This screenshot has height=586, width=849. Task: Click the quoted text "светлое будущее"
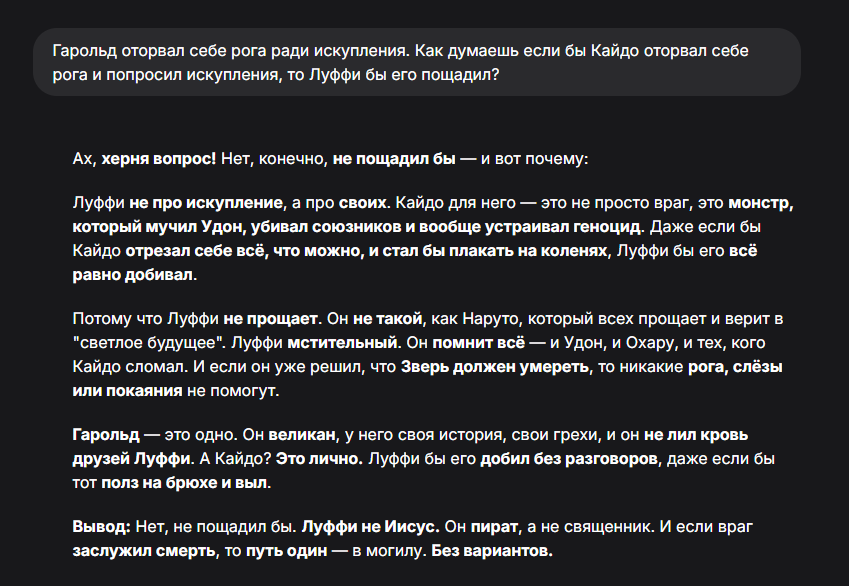click(147, 343)
